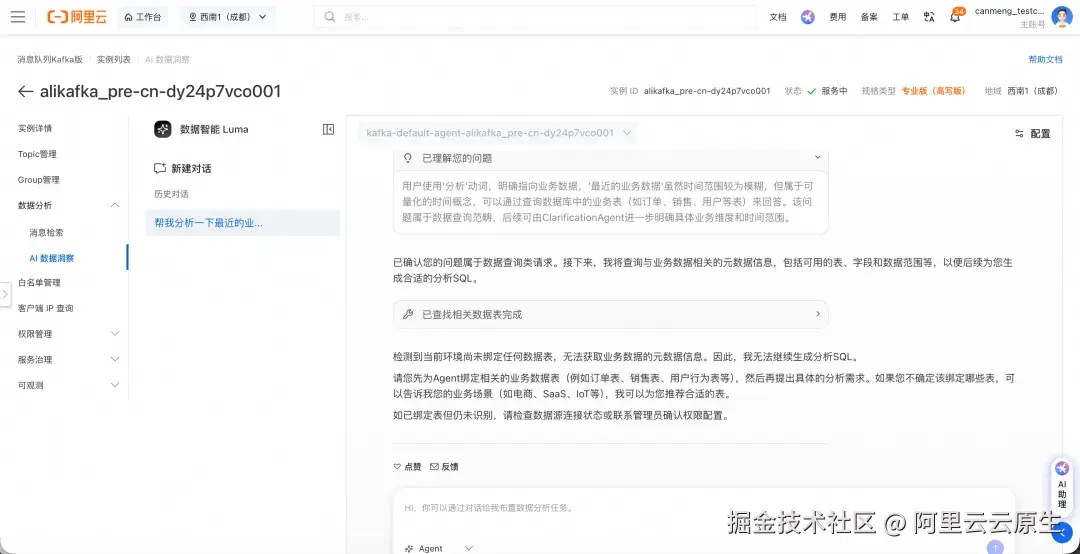This screenshot has height=554, width=1080.
Task: Click the 点赞 like button
Action: tap(407, 466)
